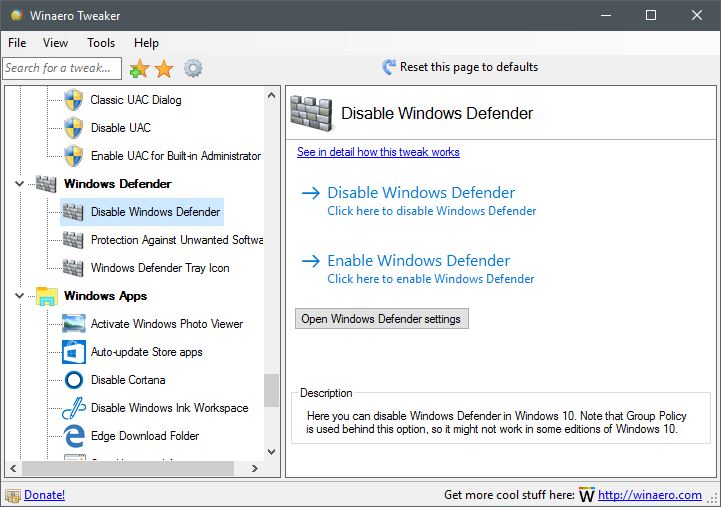Click the large wall icon in the page header

[x=311, y=114]
